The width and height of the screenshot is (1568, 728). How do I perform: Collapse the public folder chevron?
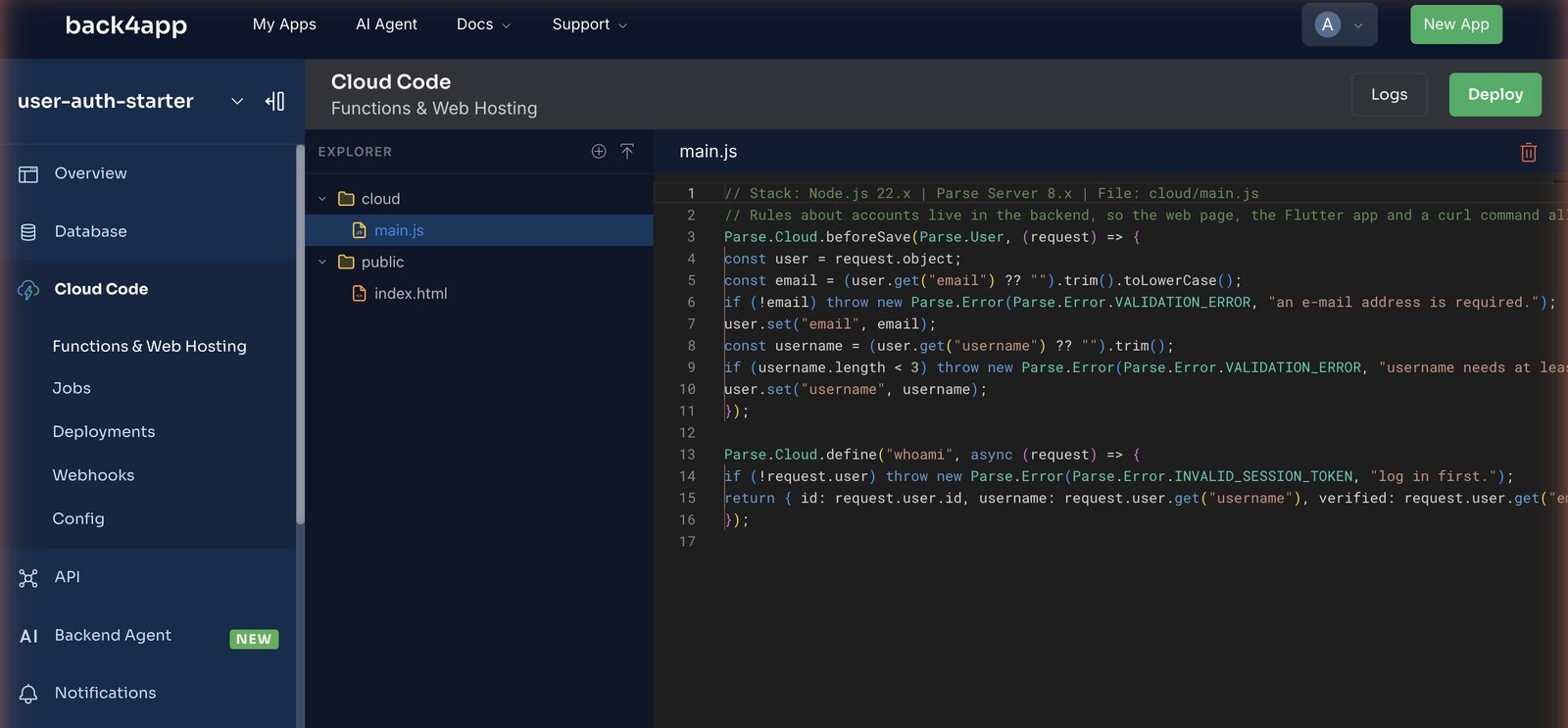pos(322,262)
